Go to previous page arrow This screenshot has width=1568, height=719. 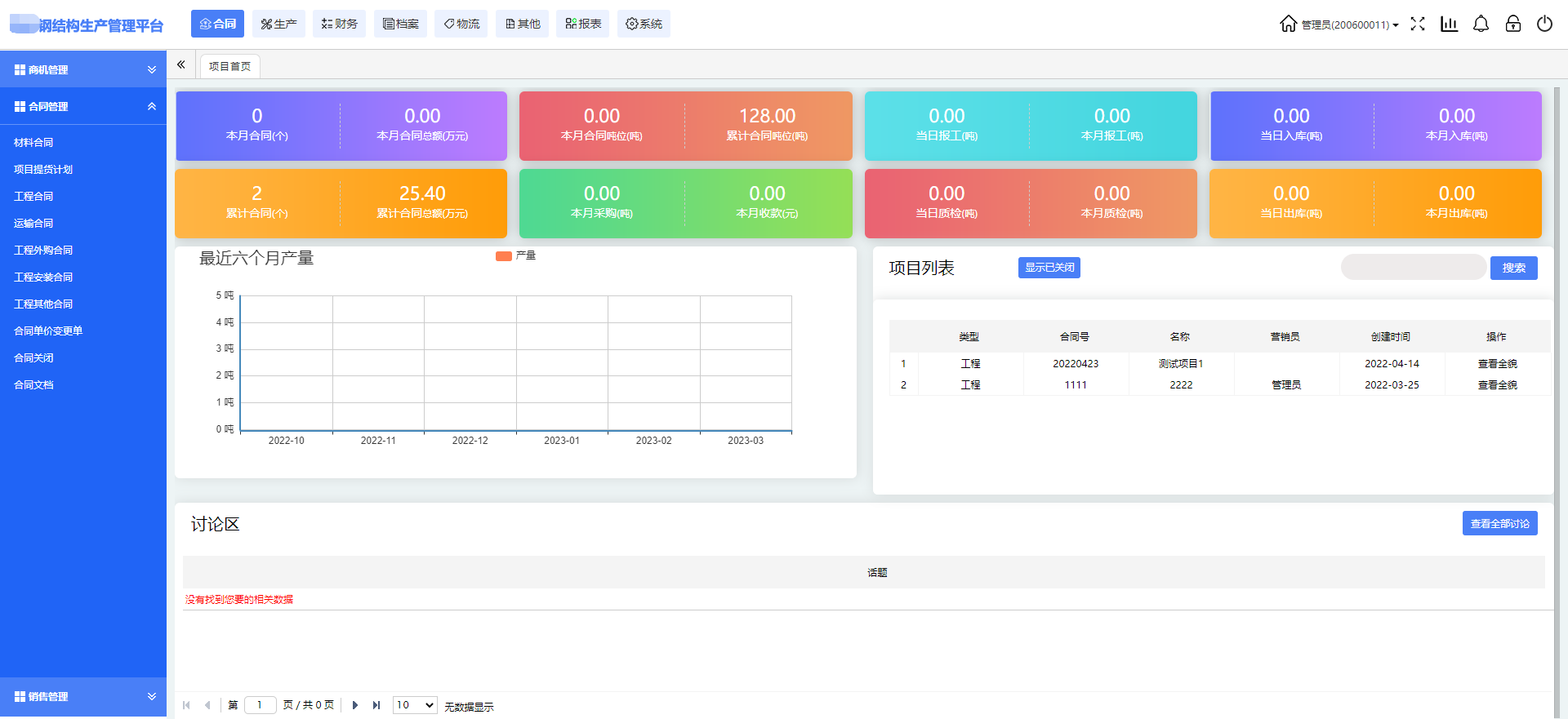[x=207, y=705]
